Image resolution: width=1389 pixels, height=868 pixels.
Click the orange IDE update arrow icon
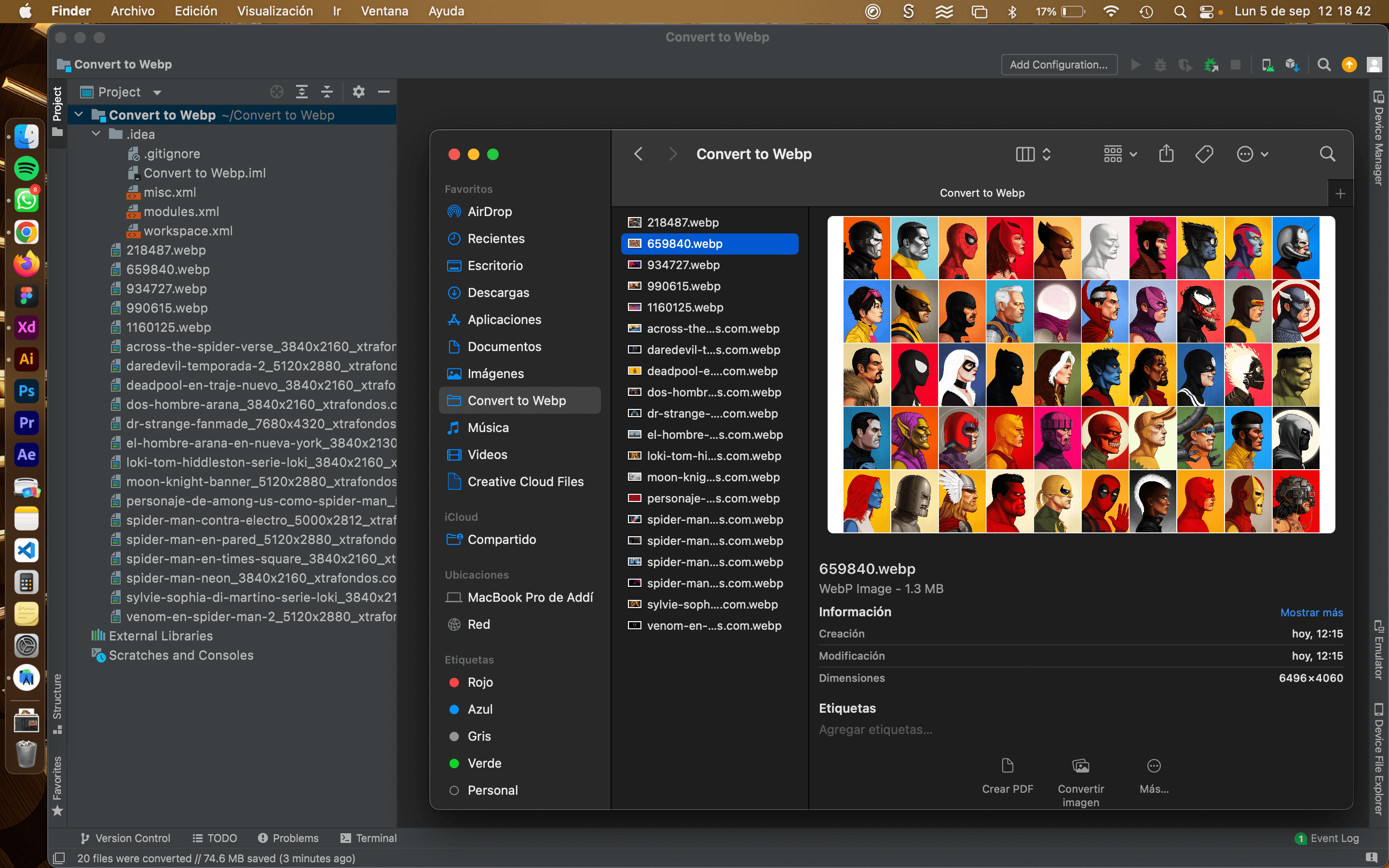1349,64
